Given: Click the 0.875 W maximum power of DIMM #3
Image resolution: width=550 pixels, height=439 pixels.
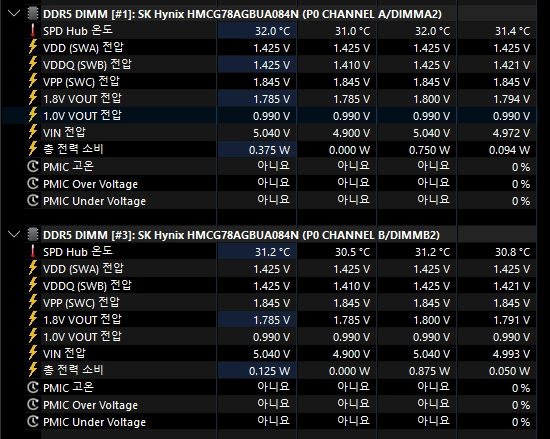Looking at the screenshot, I should click(x=429, y=371).
